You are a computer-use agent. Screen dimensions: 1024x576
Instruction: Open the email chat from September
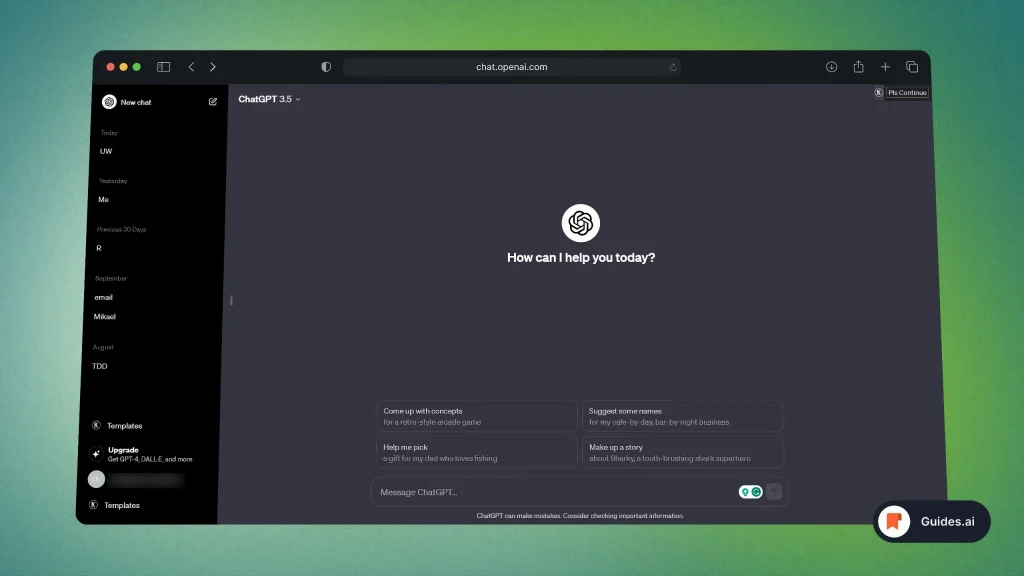[x=103, y=297]
